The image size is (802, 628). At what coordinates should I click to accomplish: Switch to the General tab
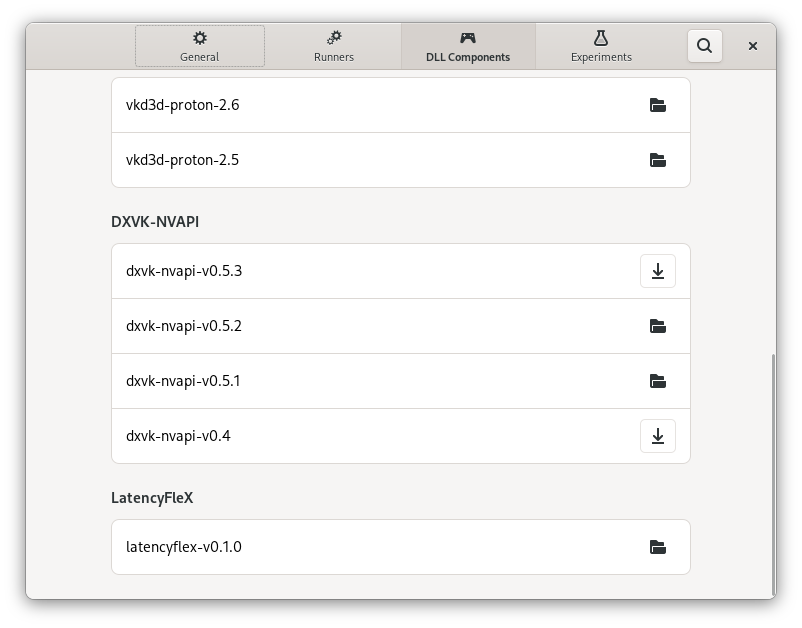coord(200,46)
